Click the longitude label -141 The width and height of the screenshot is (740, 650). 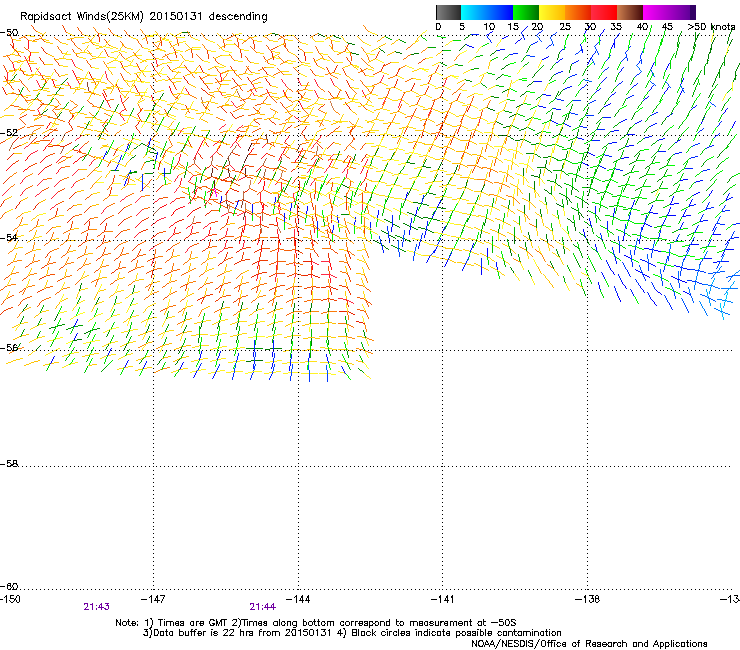[442, 599]
